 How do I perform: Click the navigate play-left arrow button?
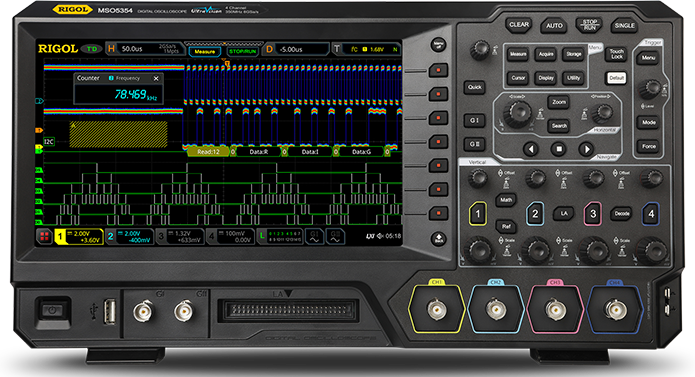pyautogui.click(x=531, y=149)
